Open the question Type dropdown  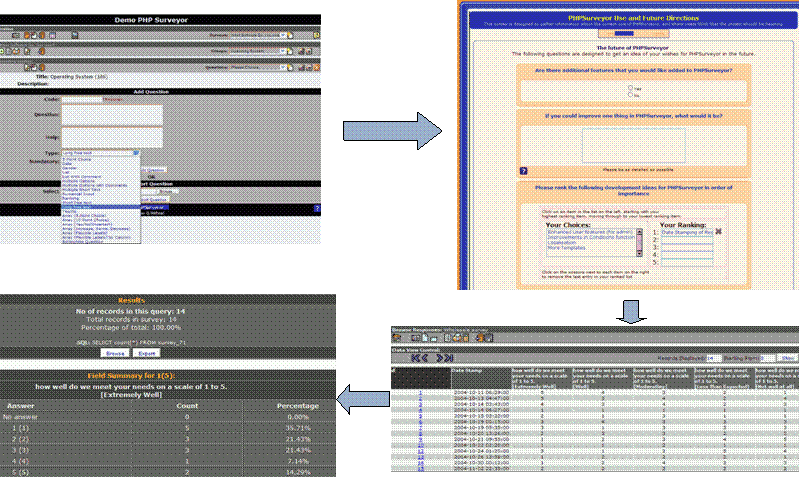coord(101,153)
